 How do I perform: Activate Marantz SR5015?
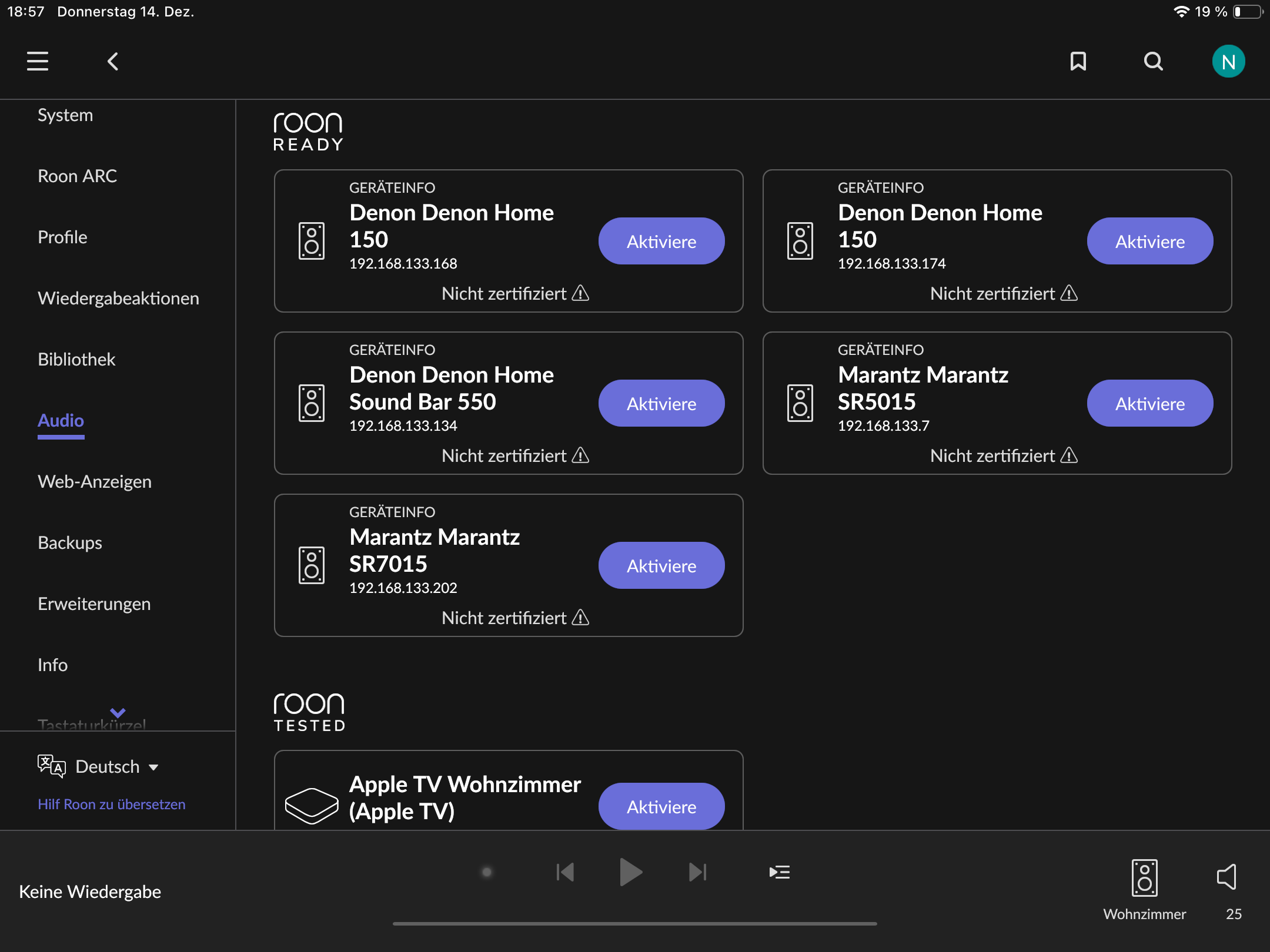tap(1150, 403)
